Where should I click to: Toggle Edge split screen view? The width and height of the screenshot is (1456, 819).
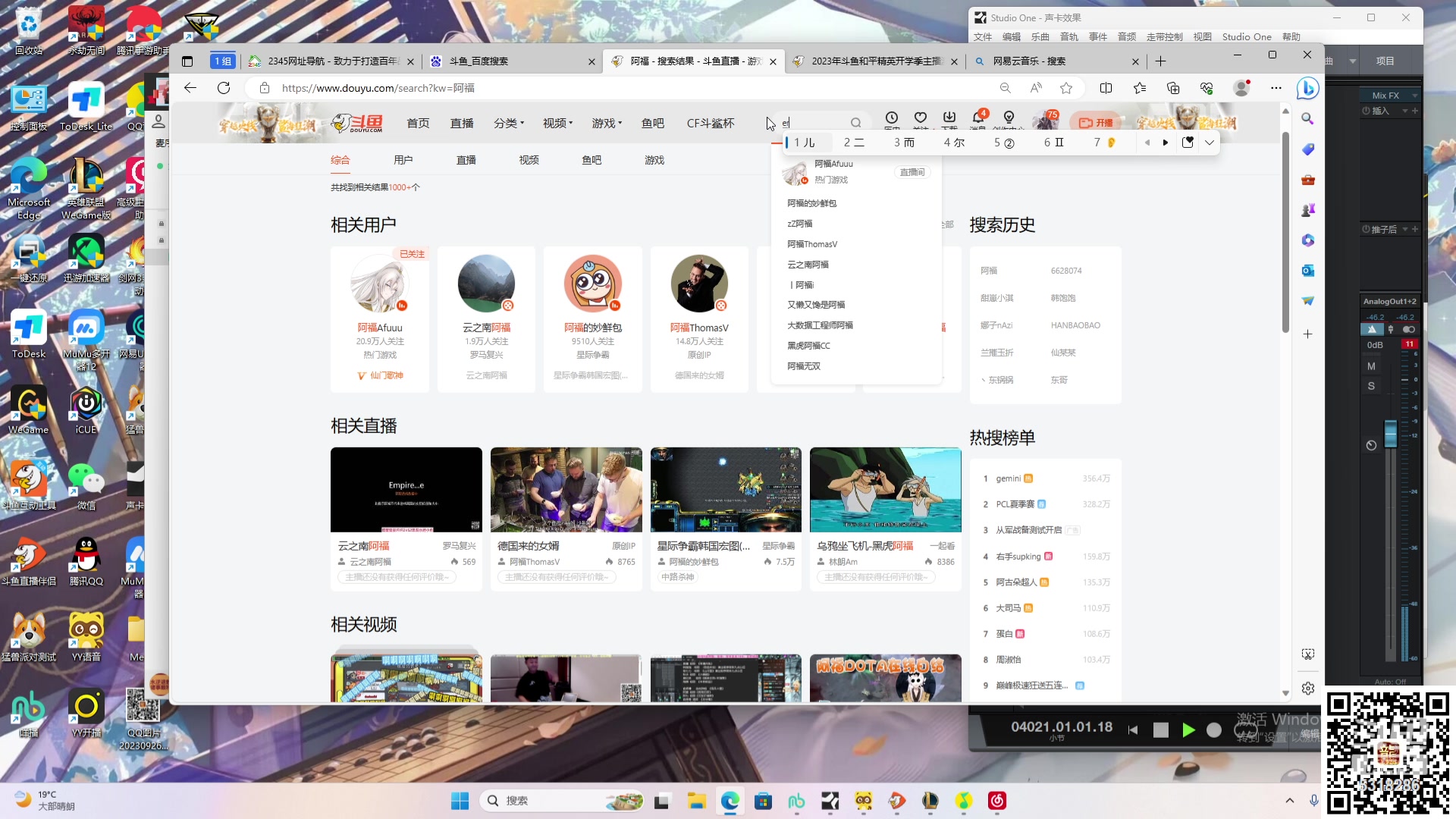coord(1106,88)
